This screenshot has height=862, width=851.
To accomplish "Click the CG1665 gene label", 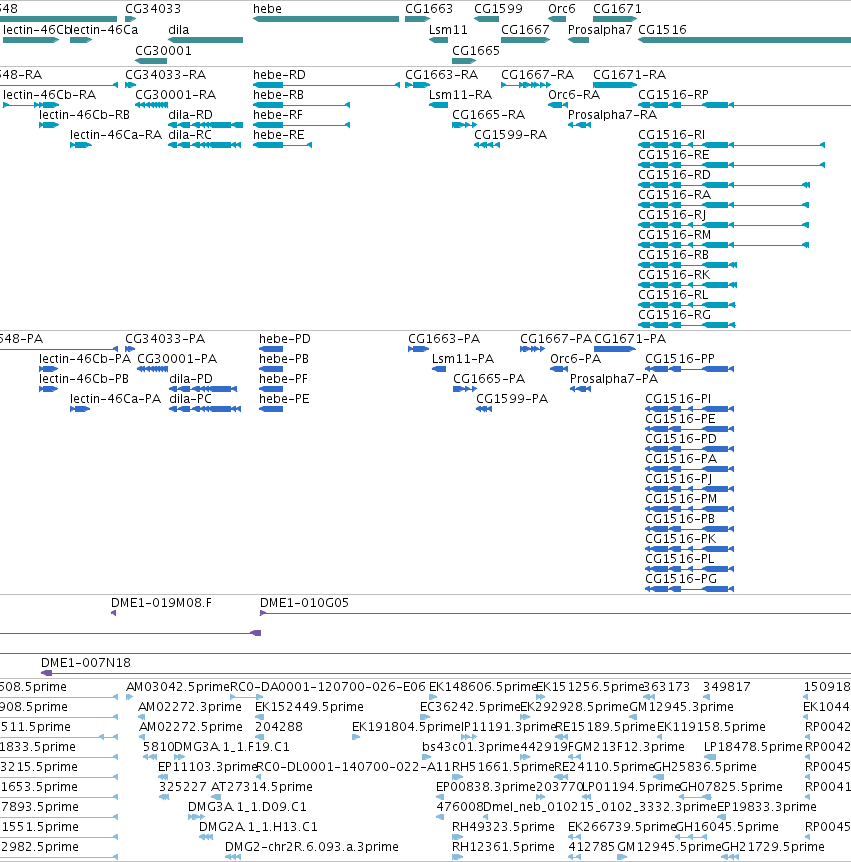I will (x=476, y=51).
